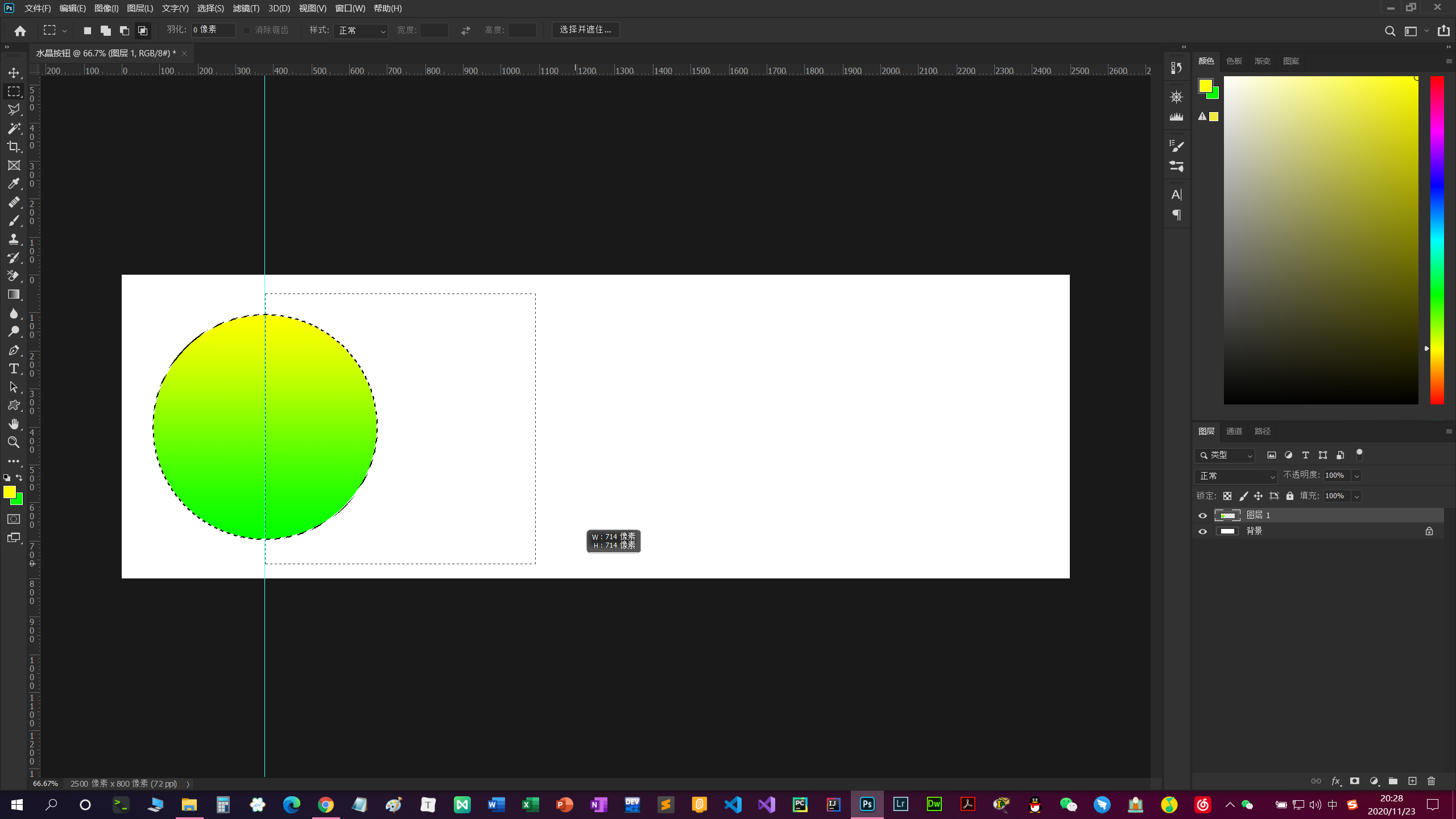Delete layer trash button
The height and width of the screenshot is (819, 1456).
pos(1431,781)
